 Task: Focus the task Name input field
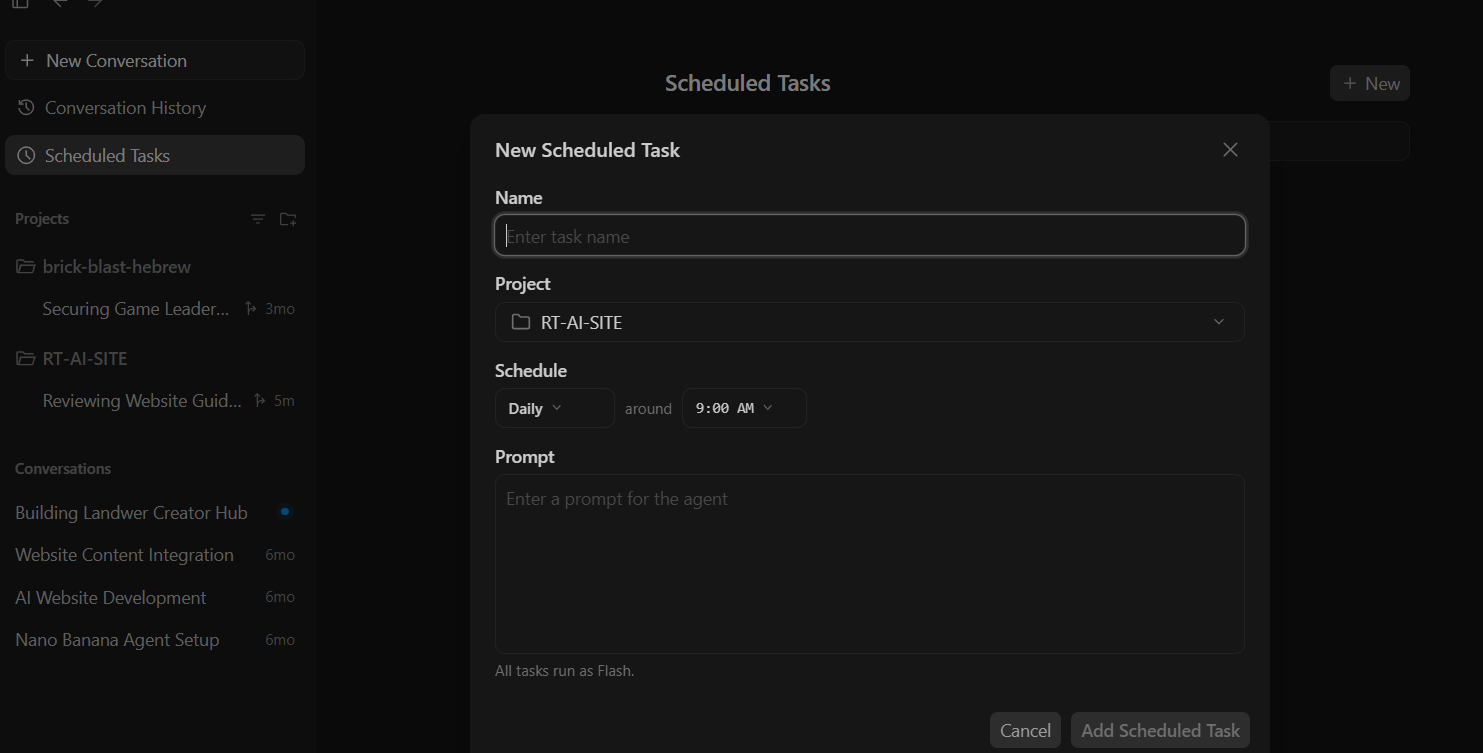[870, 236]
